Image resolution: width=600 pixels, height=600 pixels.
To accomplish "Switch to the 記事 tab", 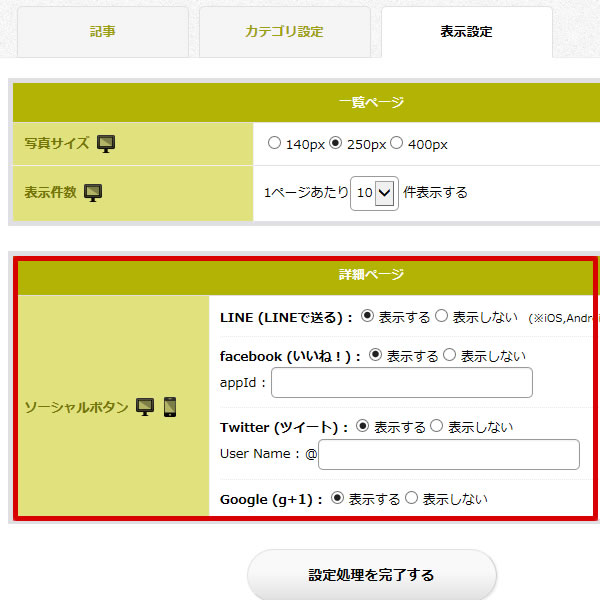I will pyautogui.click(x=102, y=32).
